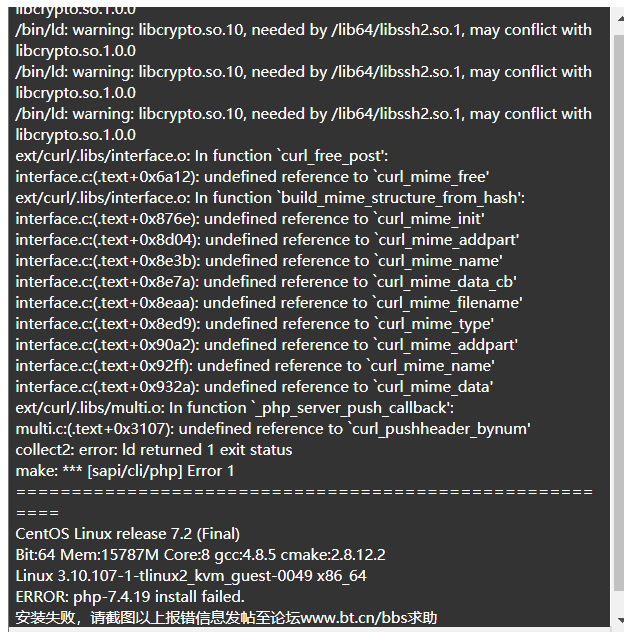Click the curl_mime_data_cb undefined reference line

[266, 282]
